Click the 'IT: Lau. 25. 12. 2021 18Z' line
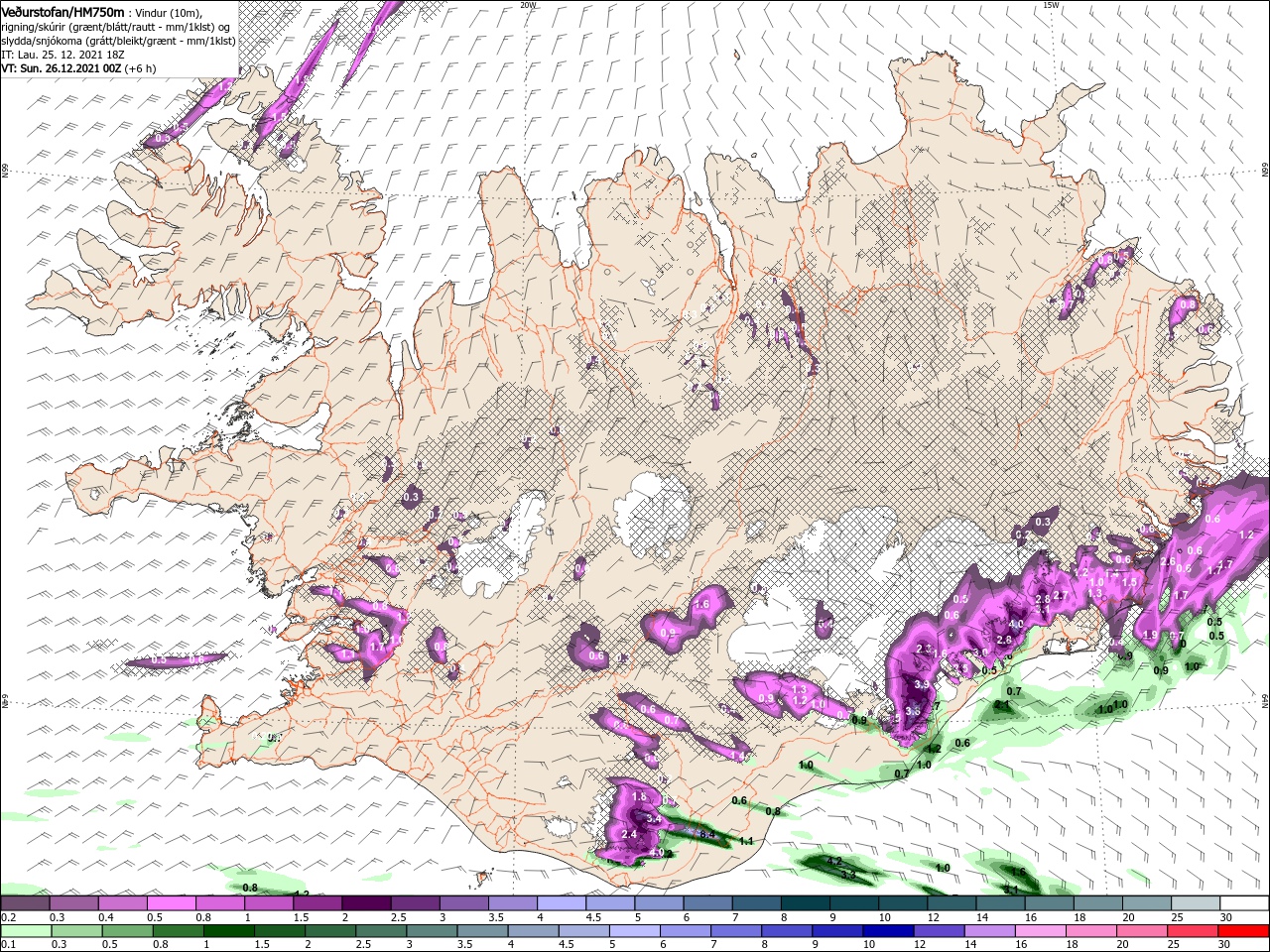Screen dimensions: 1270x952 point(63,54)
